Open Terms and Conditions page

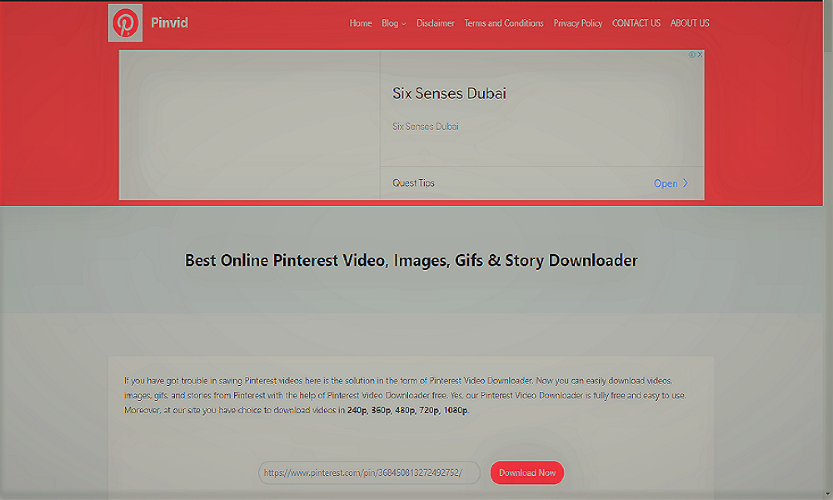504,23
